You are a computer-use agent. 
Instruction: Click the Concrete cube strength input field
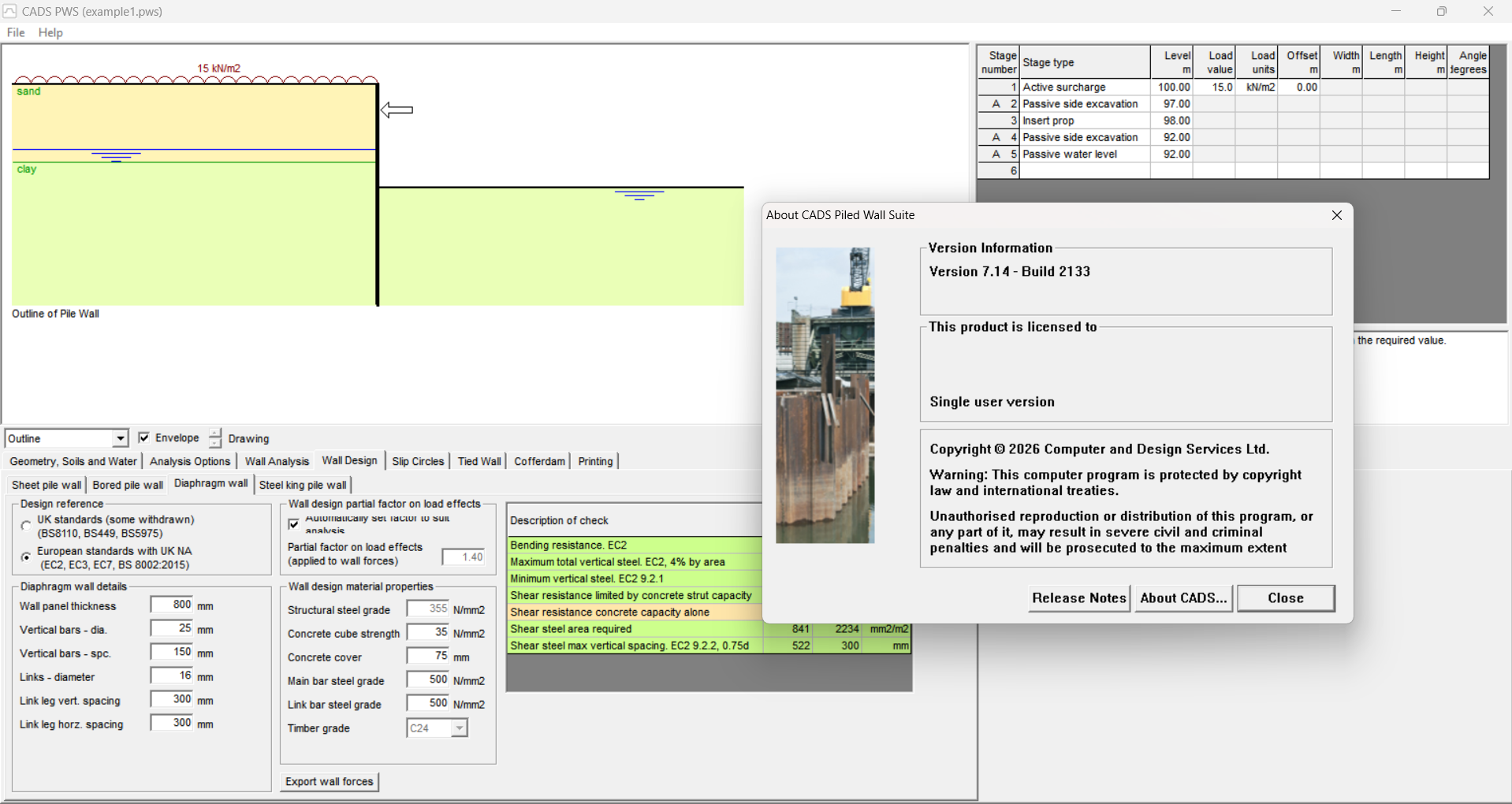coord(428,632)
